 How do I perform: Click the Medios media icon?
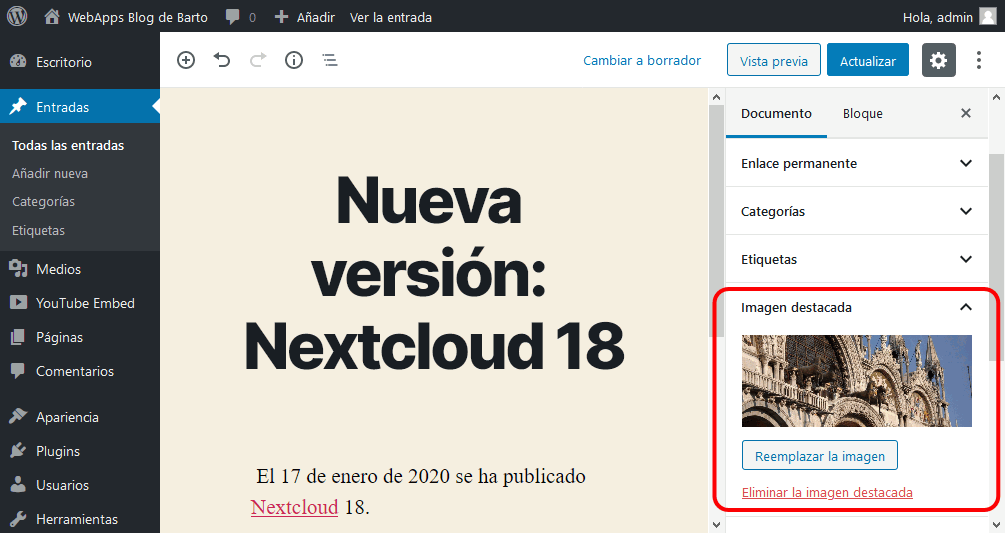(18, 268)
